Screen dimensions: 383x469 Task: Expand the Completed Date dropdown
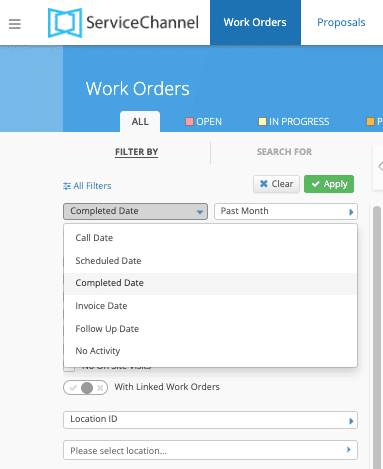135,211
